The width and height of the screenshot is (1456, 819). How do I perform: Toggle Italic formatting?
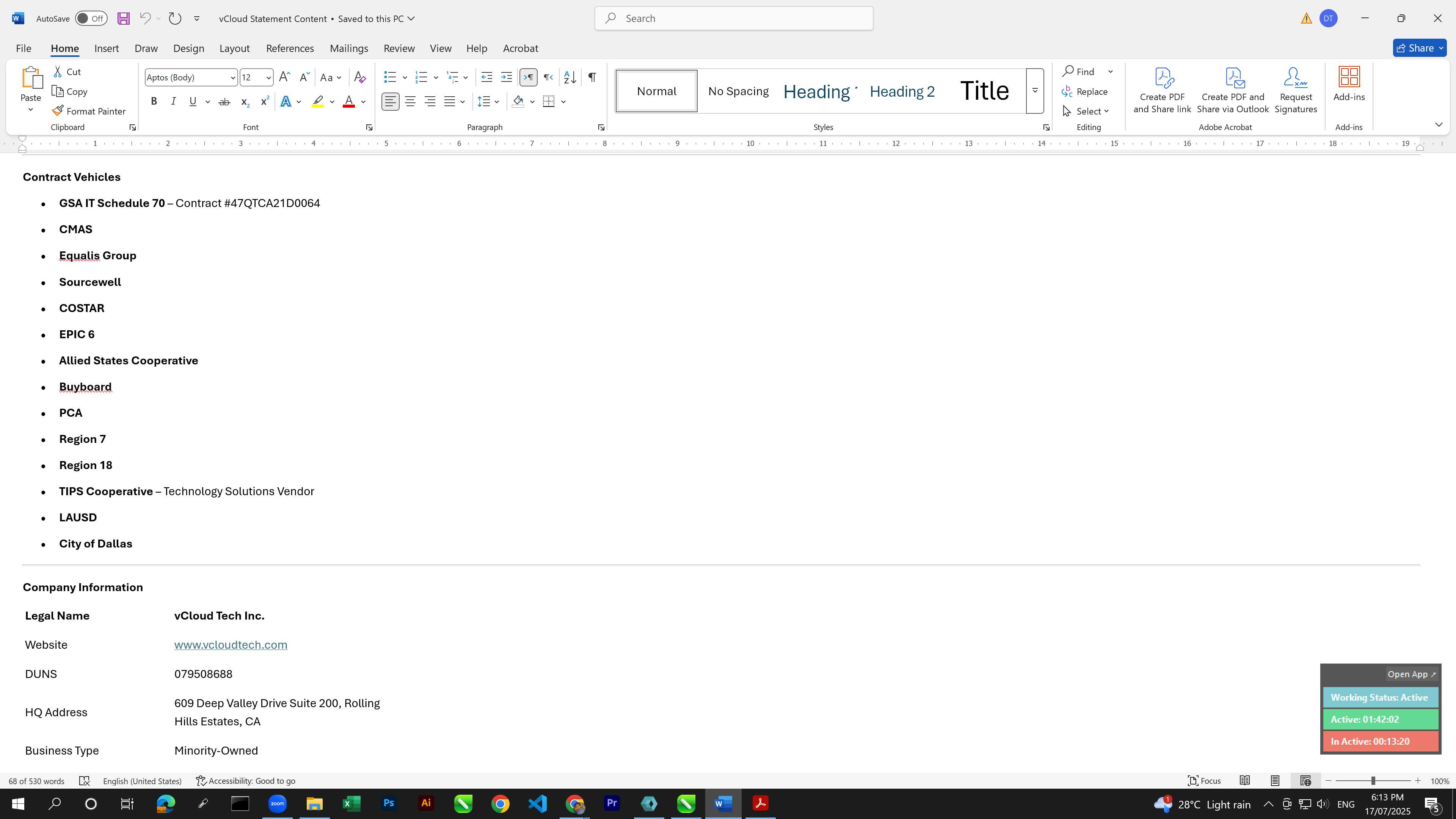[x=173, y=102]
